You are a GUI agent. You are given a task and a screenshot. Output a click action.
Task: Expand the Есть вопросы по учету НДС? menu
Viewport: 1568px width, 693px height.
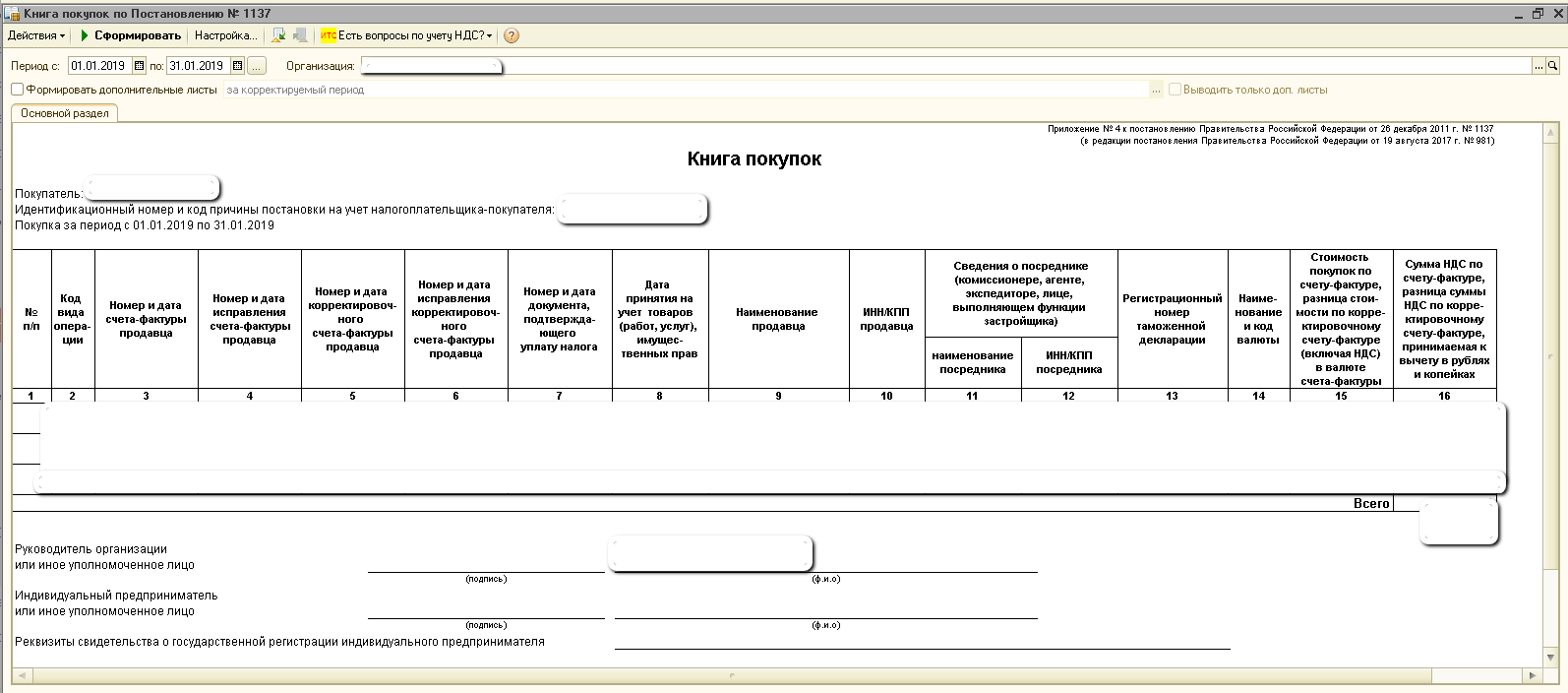click(x=406, y=35)
